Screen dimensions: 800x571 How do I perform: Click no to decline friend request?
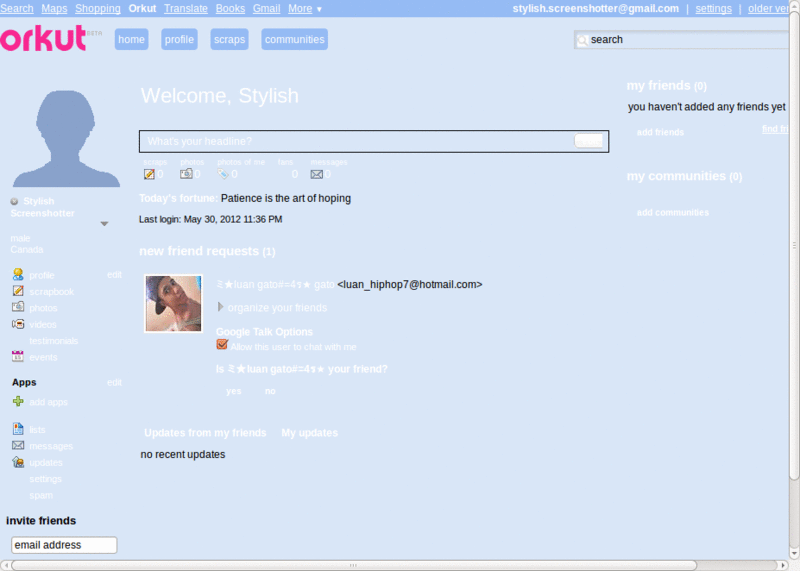(270, 391)
